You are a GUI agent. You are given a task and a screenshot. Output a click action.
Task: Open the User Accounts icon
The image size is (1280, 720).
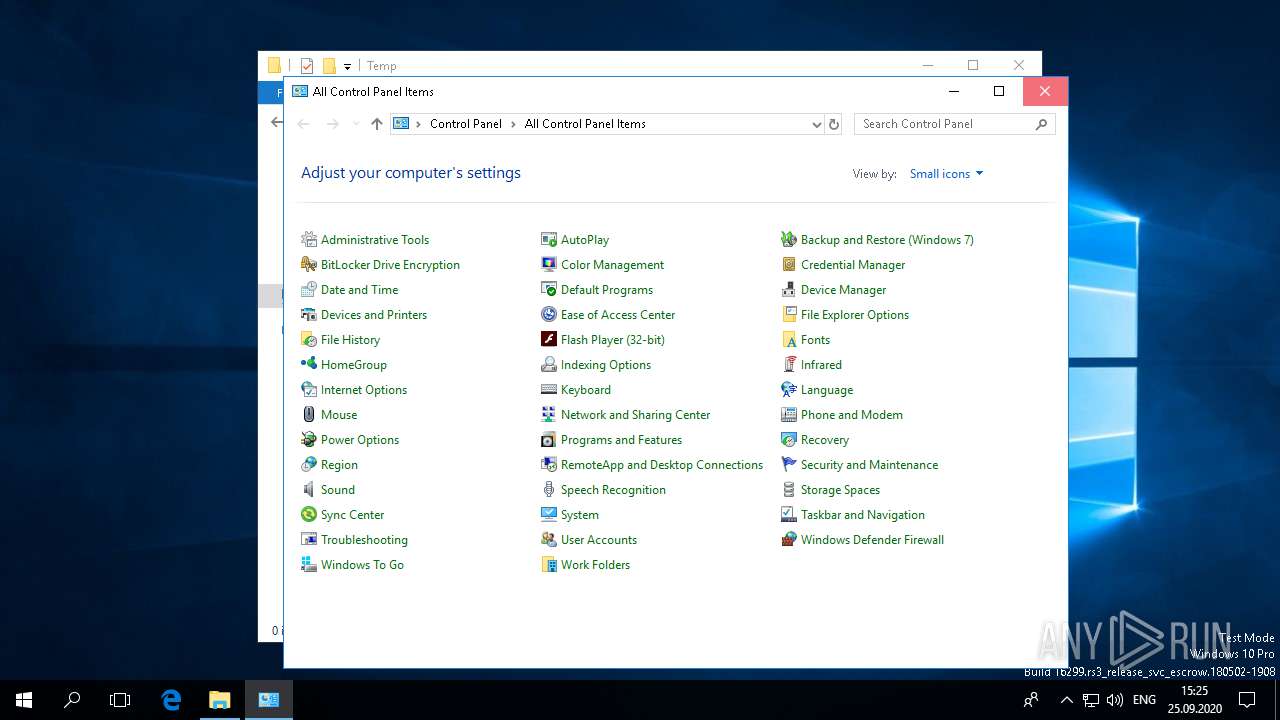click(x=549, y=540)
